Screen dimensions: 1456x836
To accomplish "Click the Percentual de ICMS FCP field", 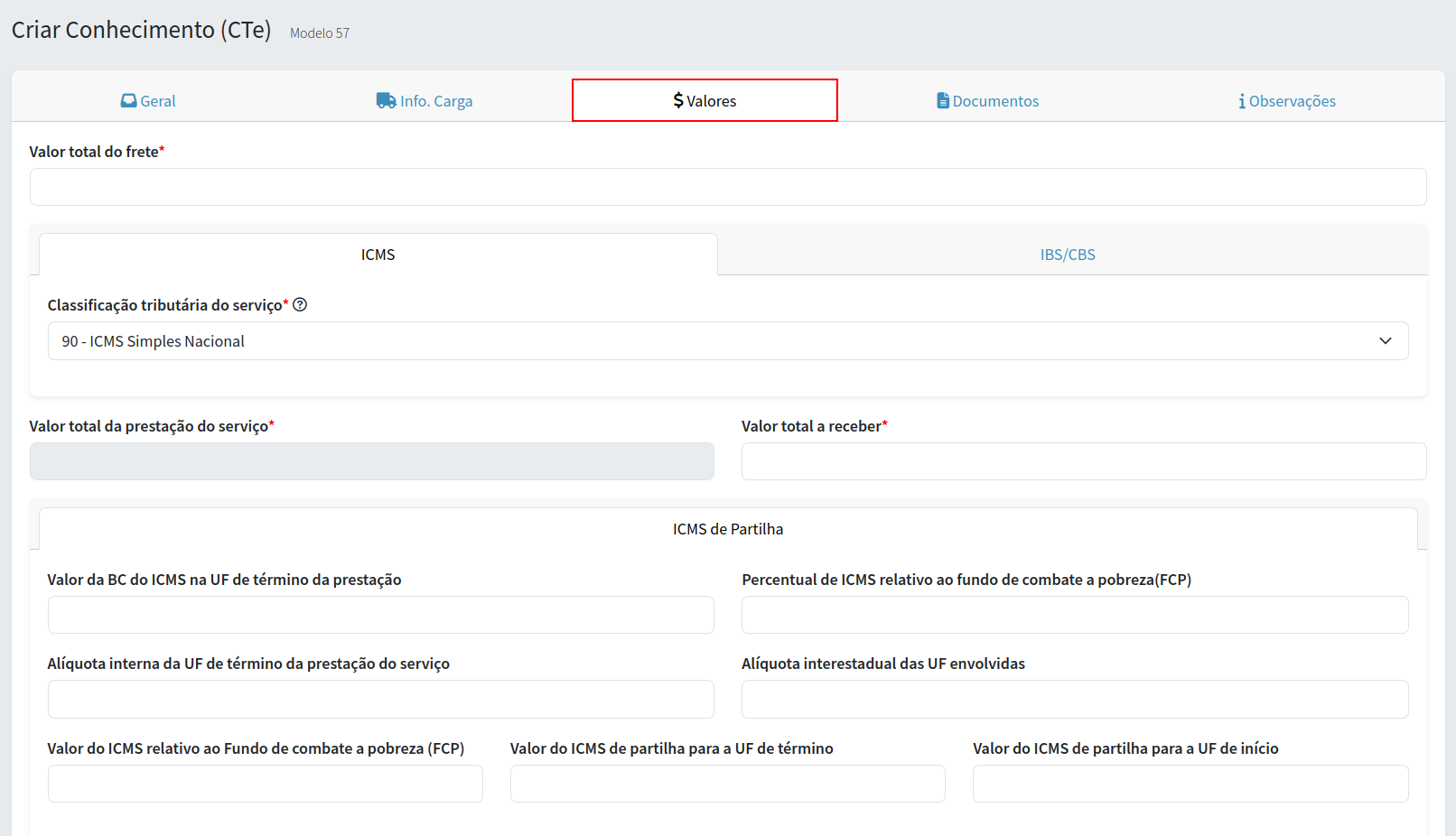I will point(1075,615).
